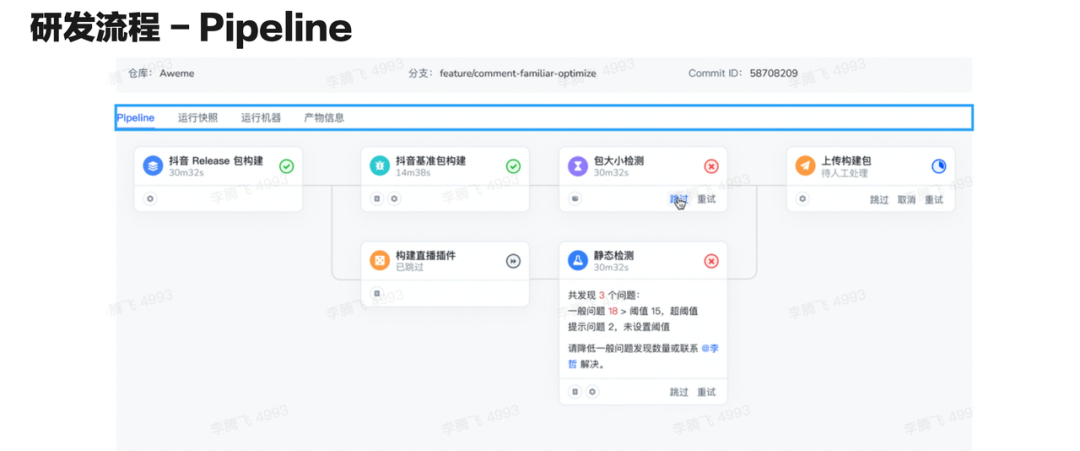
Task: Switch to the 运行机器 tab
Action: (261, 118)
